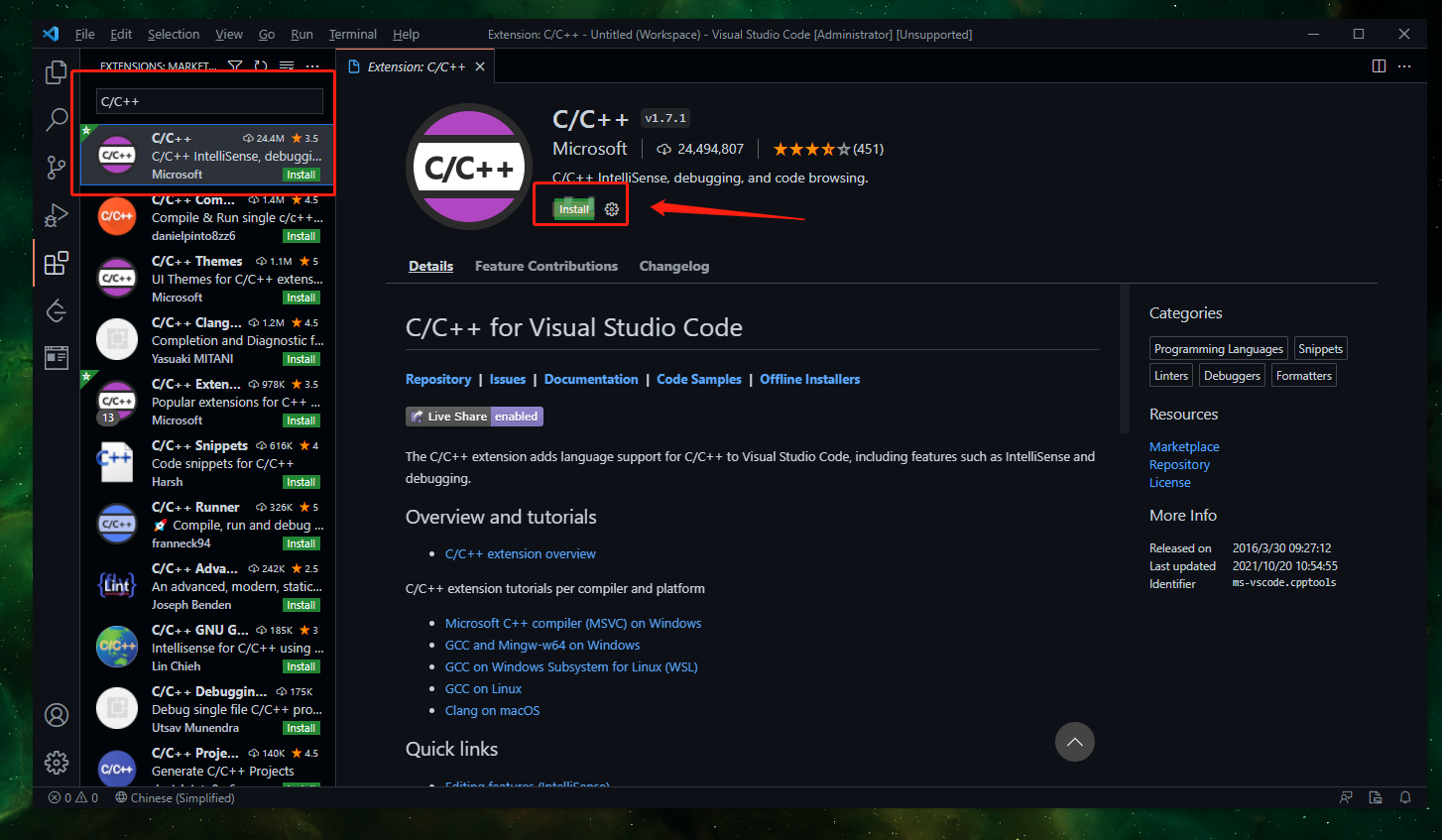Open the Explorer view in activity bar
This screenshot has width=1442, height=840.
click(57, 72)
